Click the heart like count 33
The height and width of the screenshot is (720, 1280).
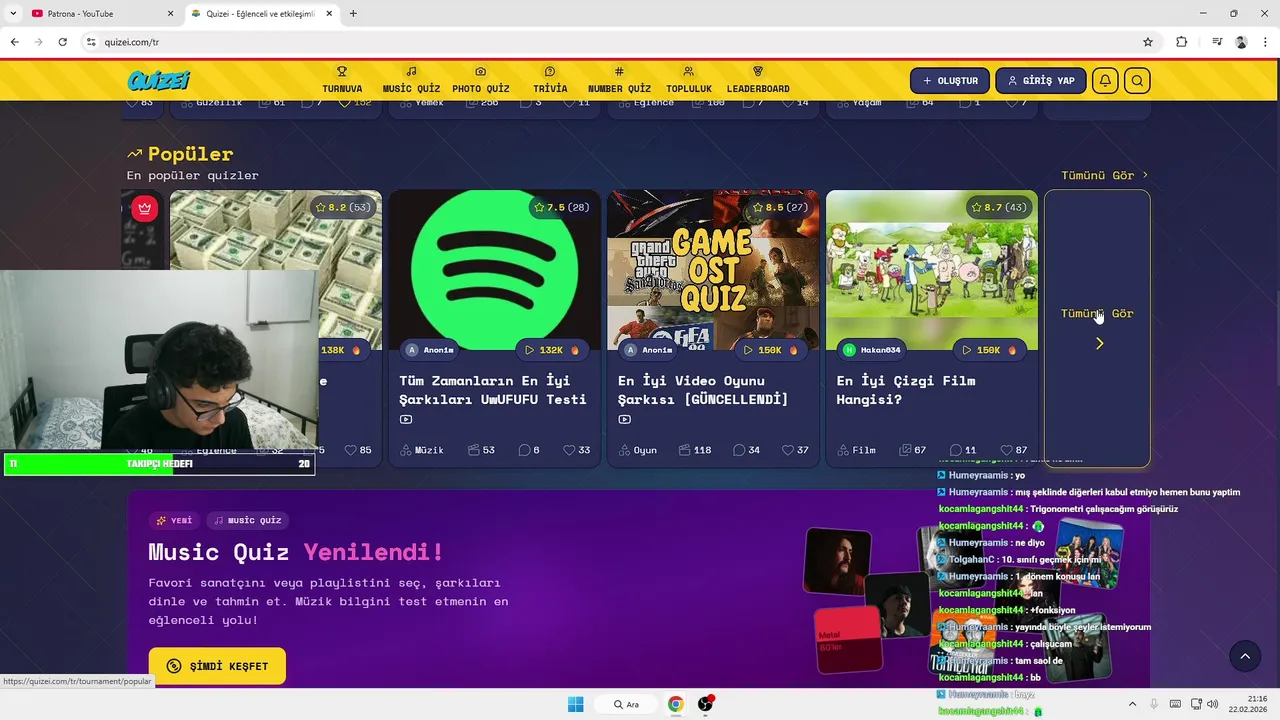[577, 450]
